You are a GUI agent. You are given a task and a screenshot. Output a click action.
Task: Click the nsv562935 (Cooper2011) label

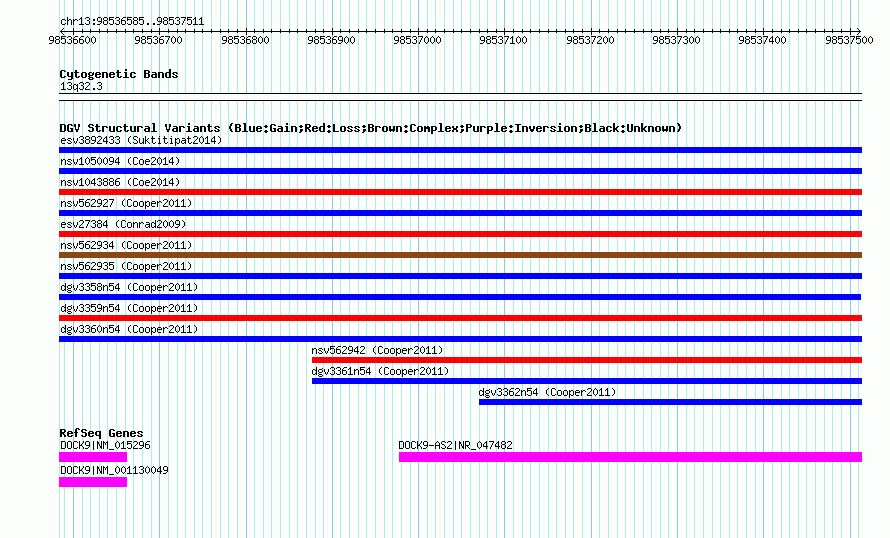[x=126, y=266]
